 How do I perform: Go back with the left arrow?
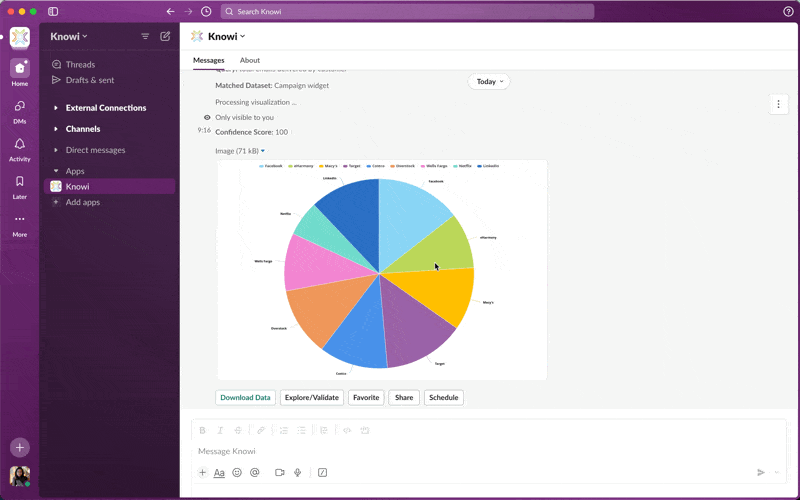click(170, 11)
